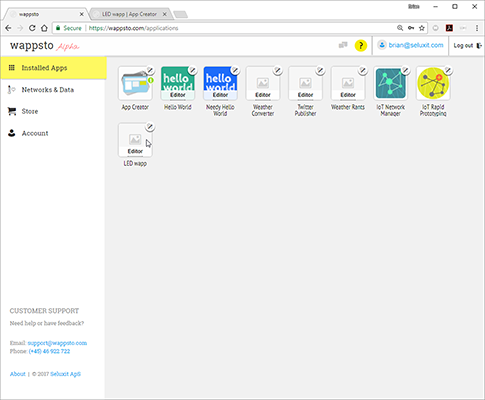Click edit pencil on IoT Rapid Prototyping
This screenshot has width=485, height=400.
(448, 70)
